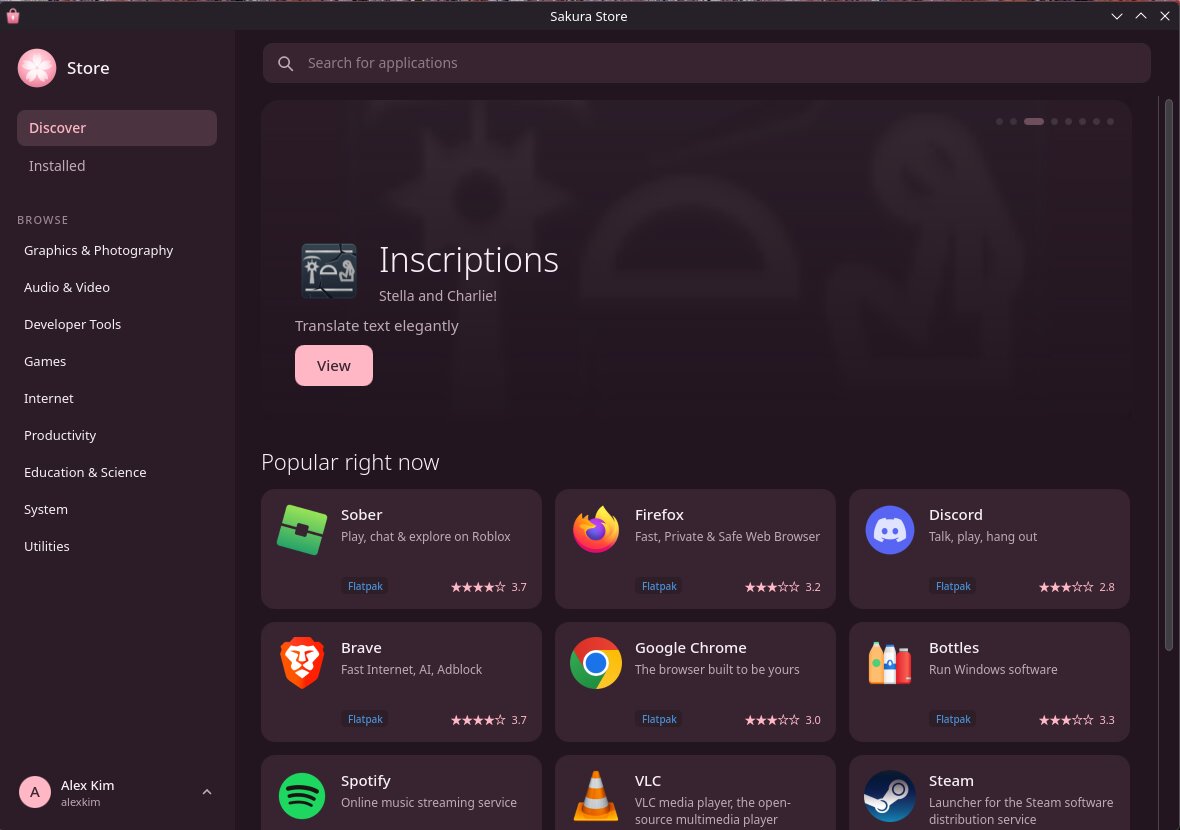
Task: Click 'Run Windows software' description
Action: coord(993,670)
